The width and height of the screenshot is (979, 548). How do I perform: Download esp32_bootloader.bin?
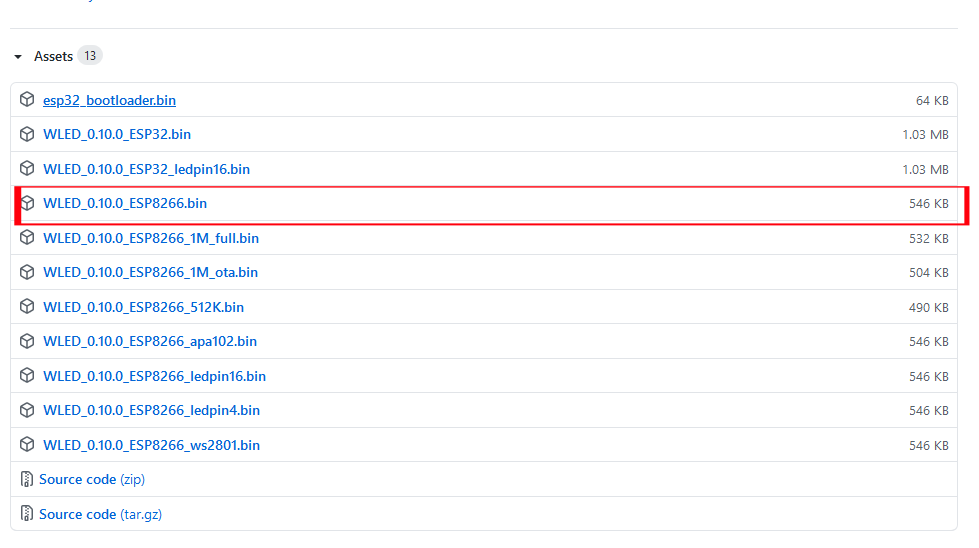click(x=109, y=100)
